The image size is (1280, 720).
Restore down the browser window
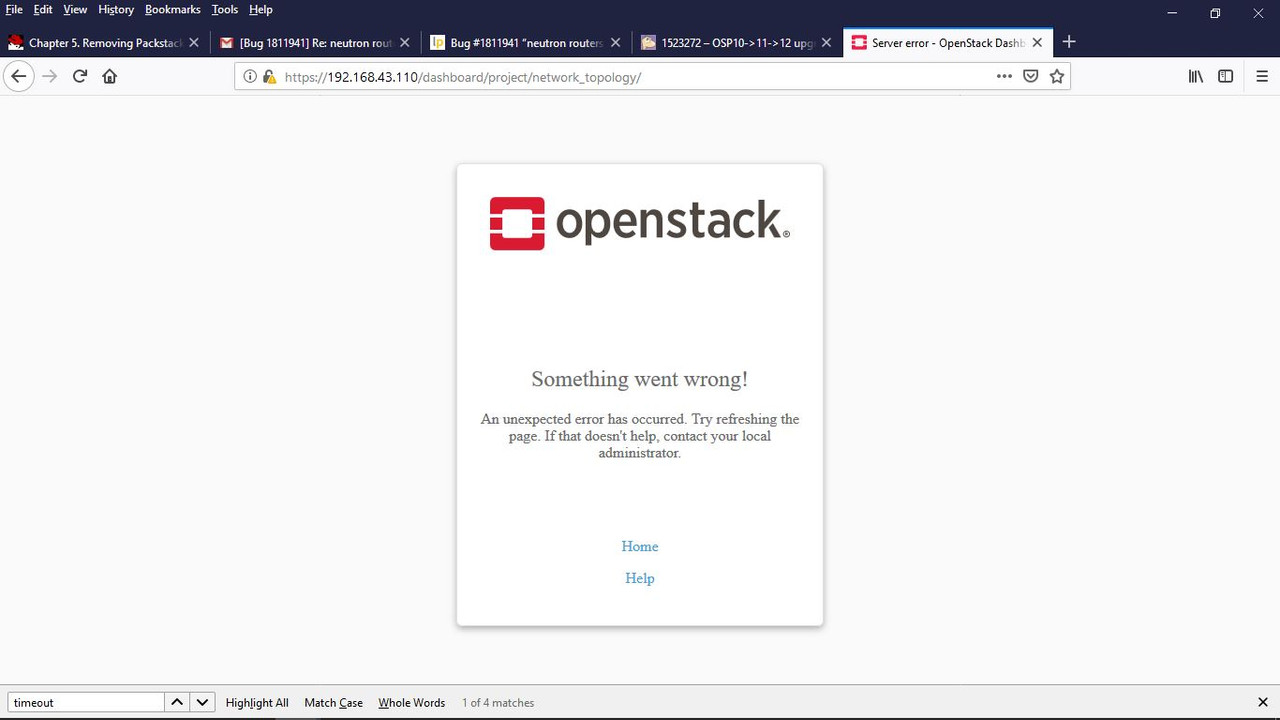pyautogui.click(x=1215, y=13)
